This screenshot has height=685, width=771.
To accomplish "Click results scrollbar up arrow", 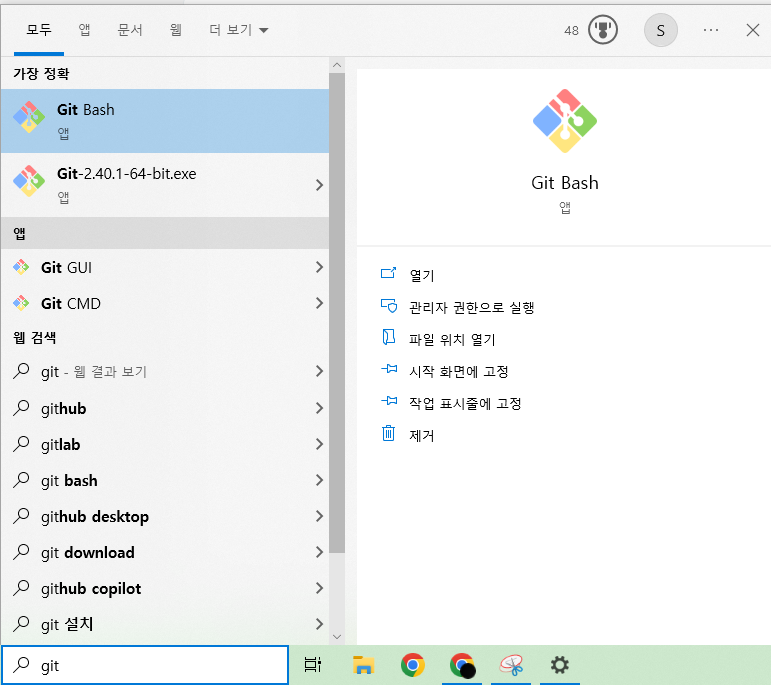I will (337, 65).
